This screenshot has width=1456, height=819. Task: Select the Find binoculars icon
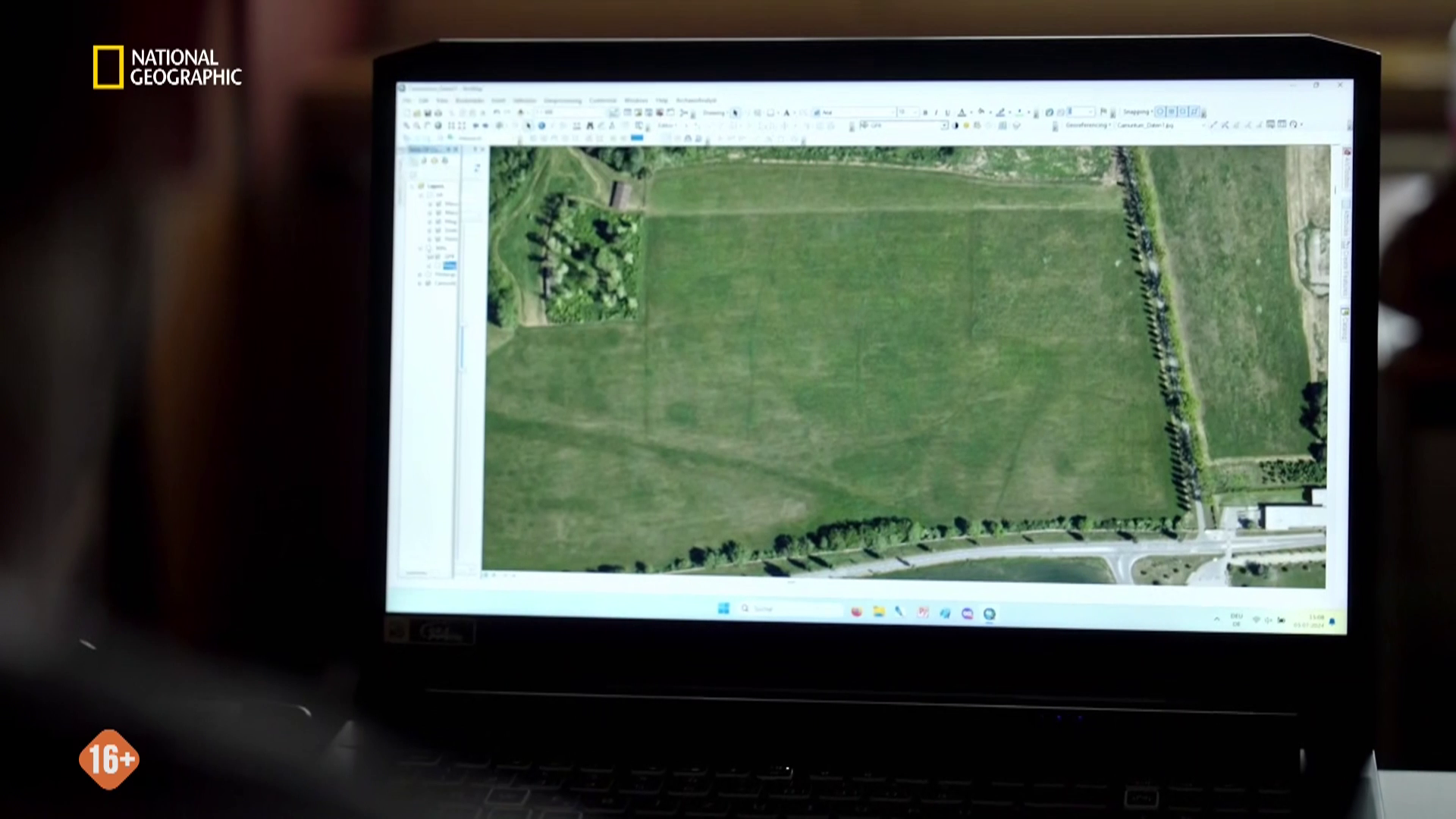[589, 126]
